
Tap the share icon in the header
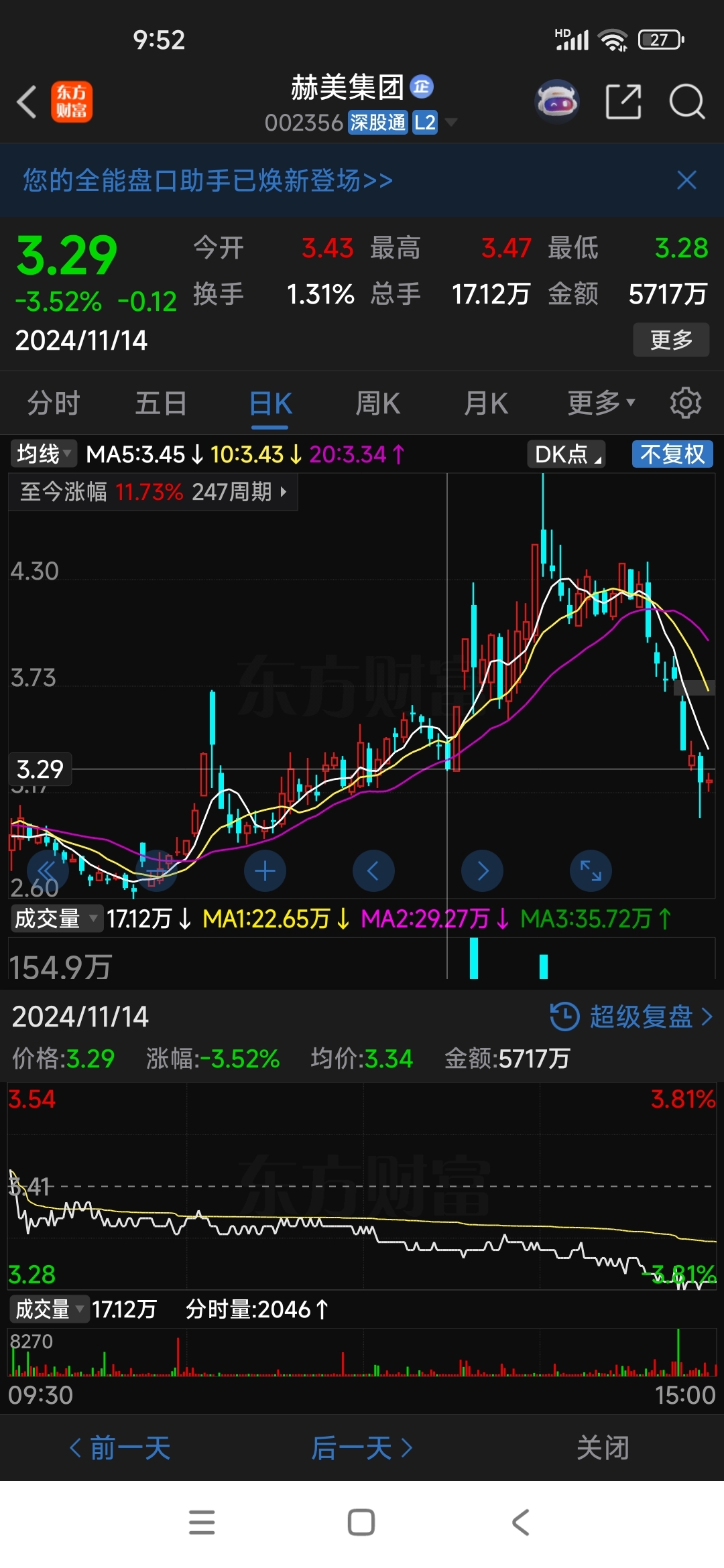pyautogui.click(x=623, y=102)
